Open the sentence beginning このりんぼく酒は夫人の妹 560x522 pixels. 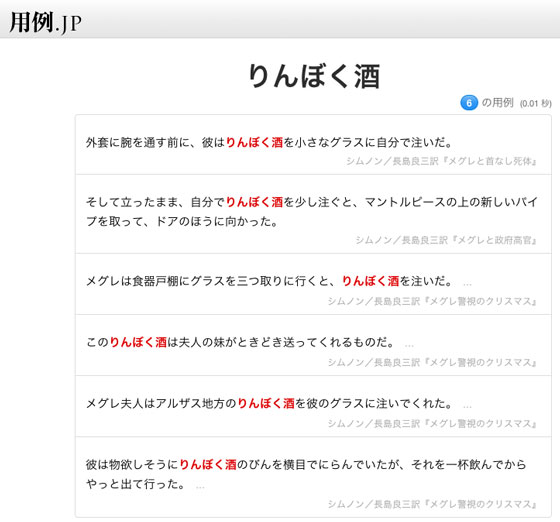(x=240, y=342)
